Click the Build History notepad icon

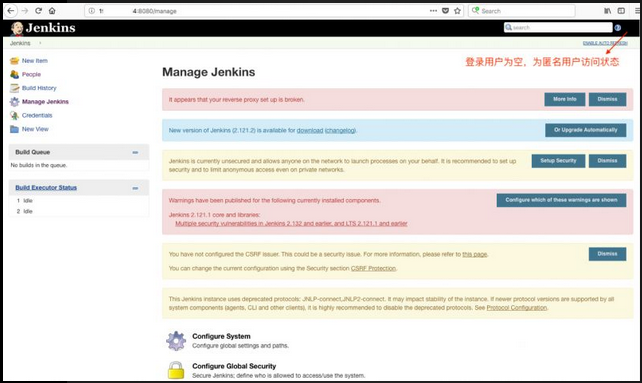tap(14, 88)
